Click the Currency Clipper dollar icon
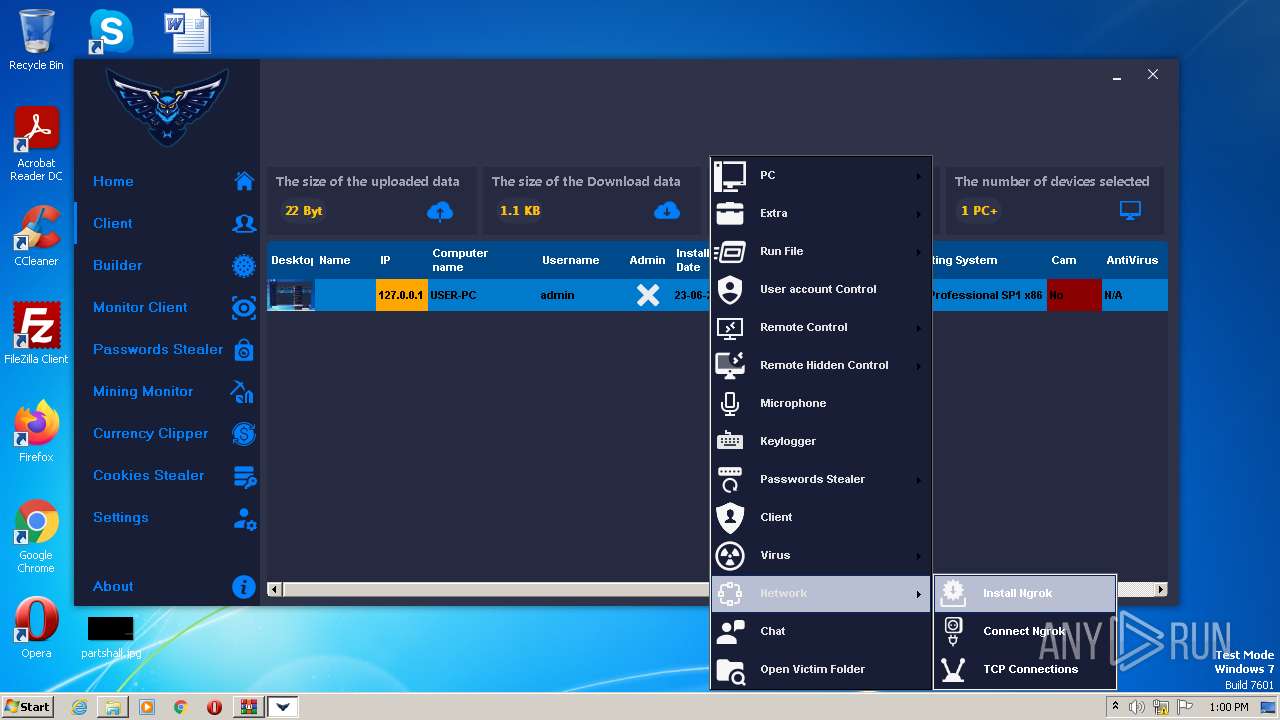The image size is (1280, 720). click(x=244, y=433)
